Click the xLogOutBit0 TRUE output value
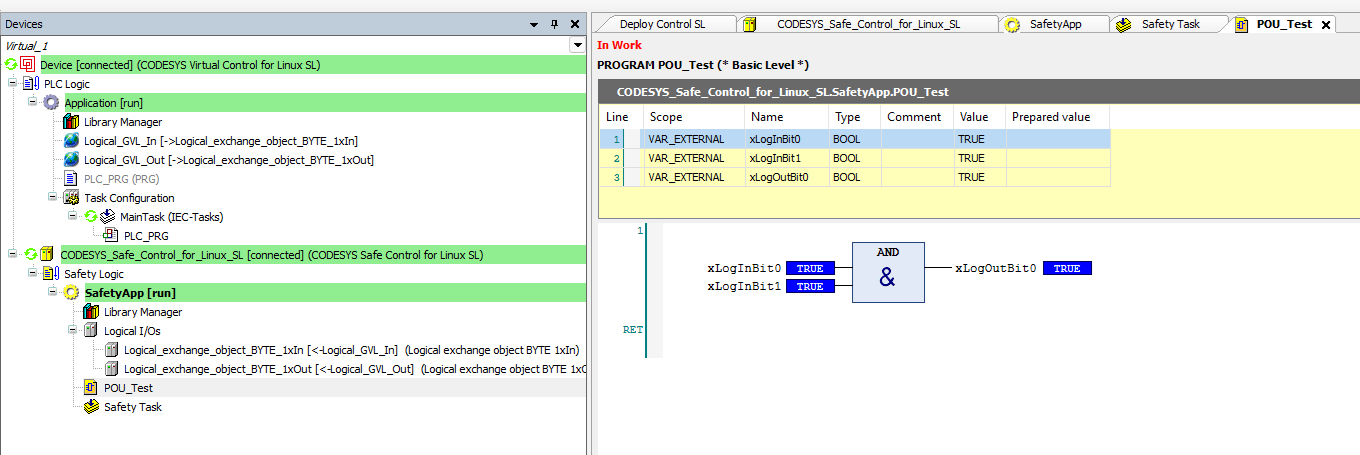The width and height of the screenshot is (1360, 455). pyautogui.click(x=1066, y=268)
